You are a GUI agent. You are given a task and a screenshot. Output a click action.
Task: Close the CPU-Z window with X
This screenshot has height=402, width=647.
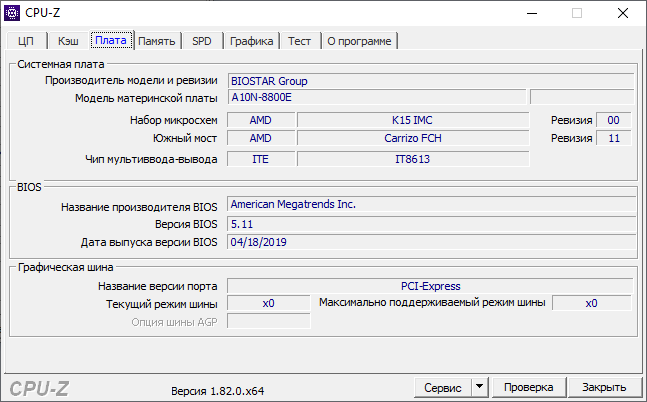(x=623, y=13)
